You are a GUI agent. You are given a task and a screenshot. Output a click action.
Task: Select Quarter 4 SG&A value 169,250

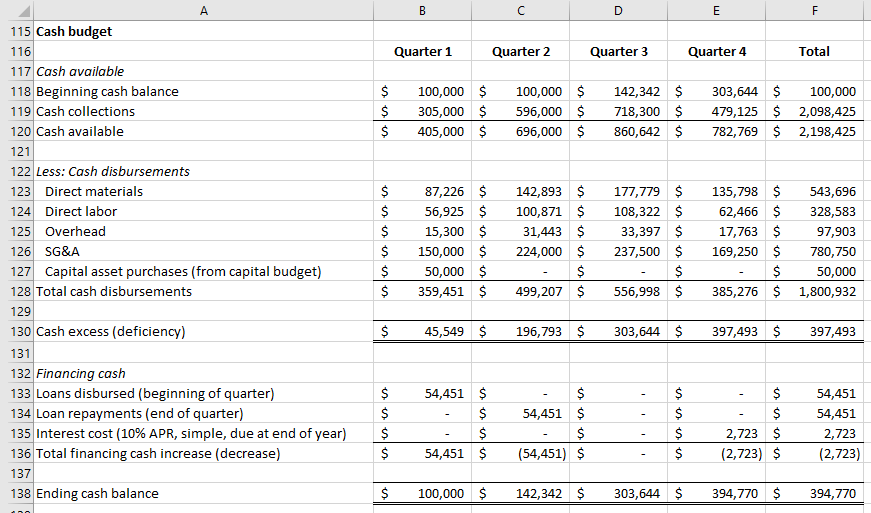point(717,251)
